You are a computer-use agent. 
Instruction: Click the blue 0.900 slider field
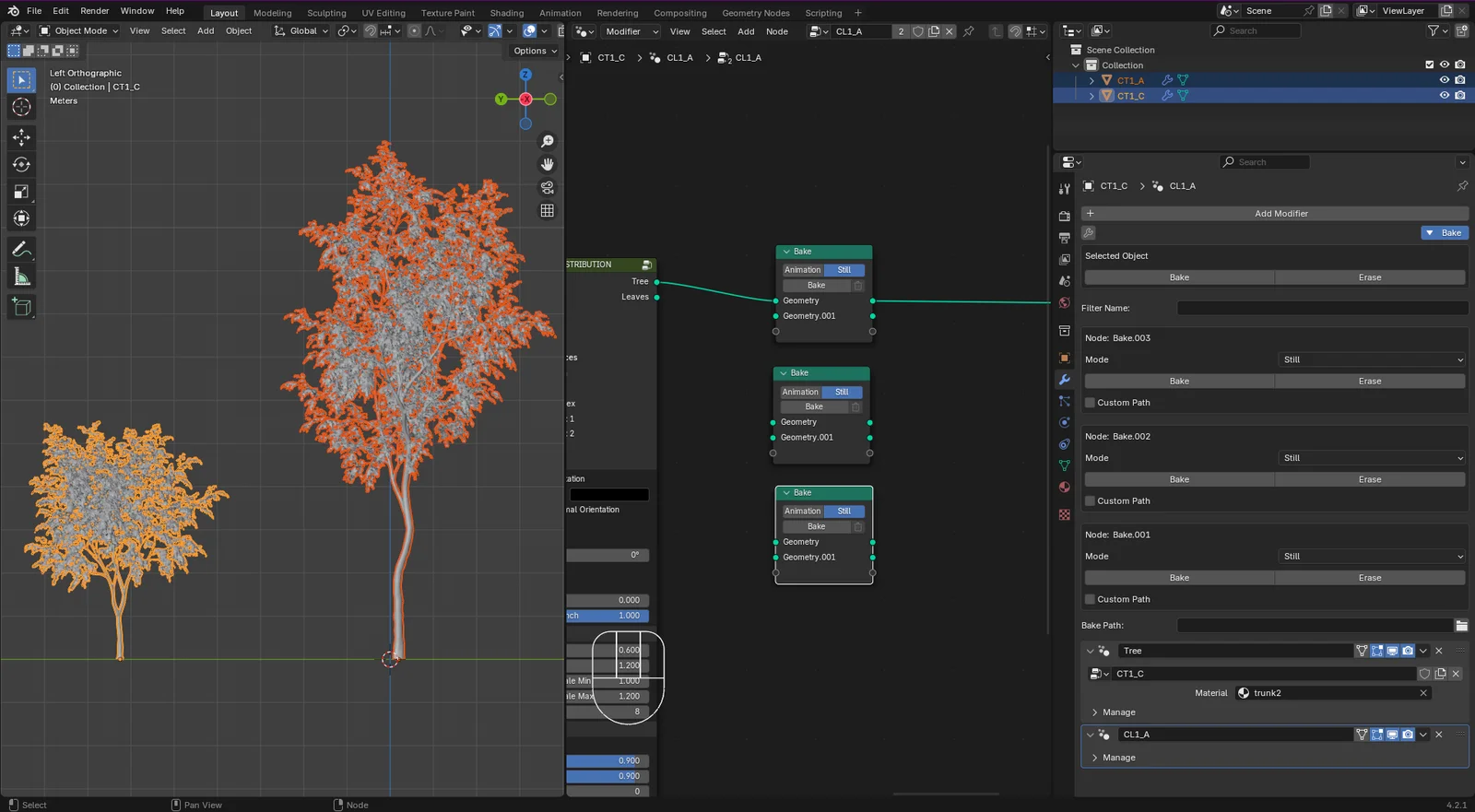608,761
